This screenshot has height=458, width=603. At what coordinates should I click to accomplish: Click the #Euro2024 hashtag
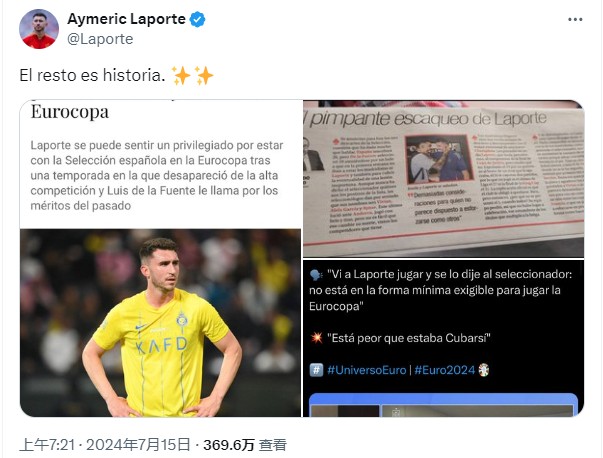[445, 370]
